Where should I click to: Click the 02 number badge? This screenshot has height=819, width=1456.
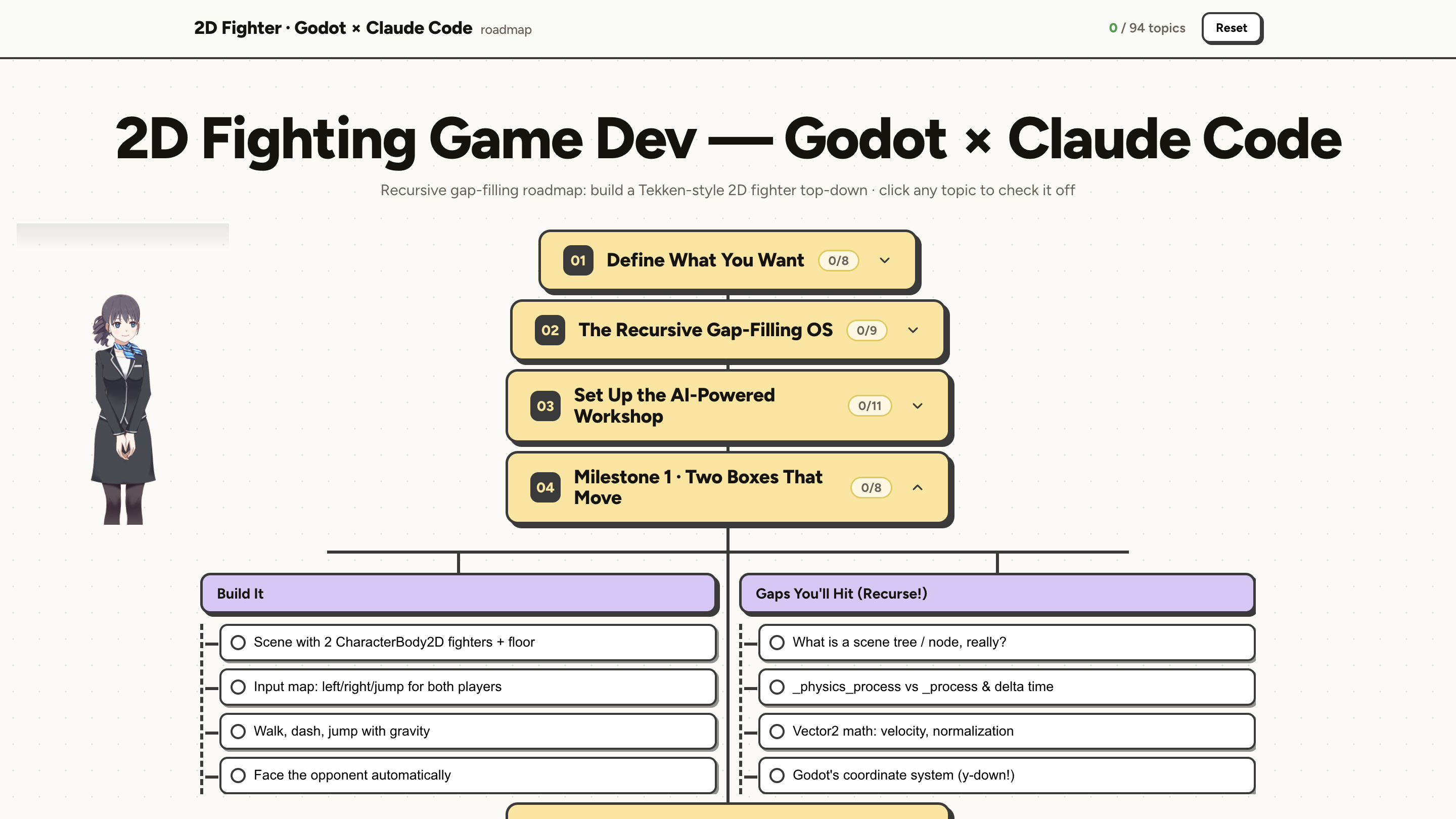point(550,330)
